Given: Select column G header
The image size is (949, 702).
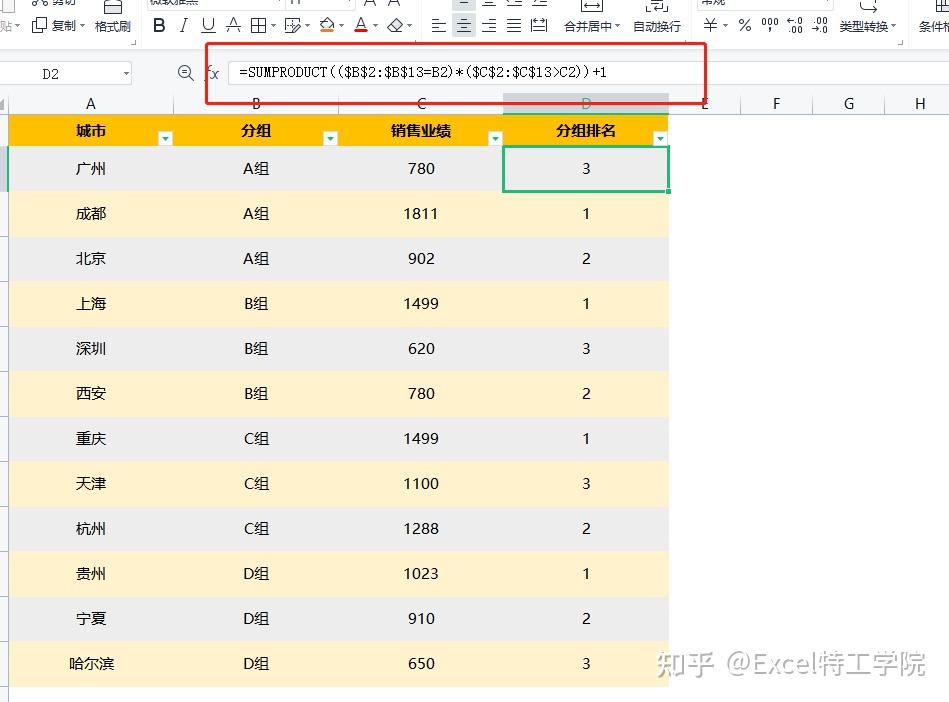Looking at the screenshot, I should click(x=849, y=103).
